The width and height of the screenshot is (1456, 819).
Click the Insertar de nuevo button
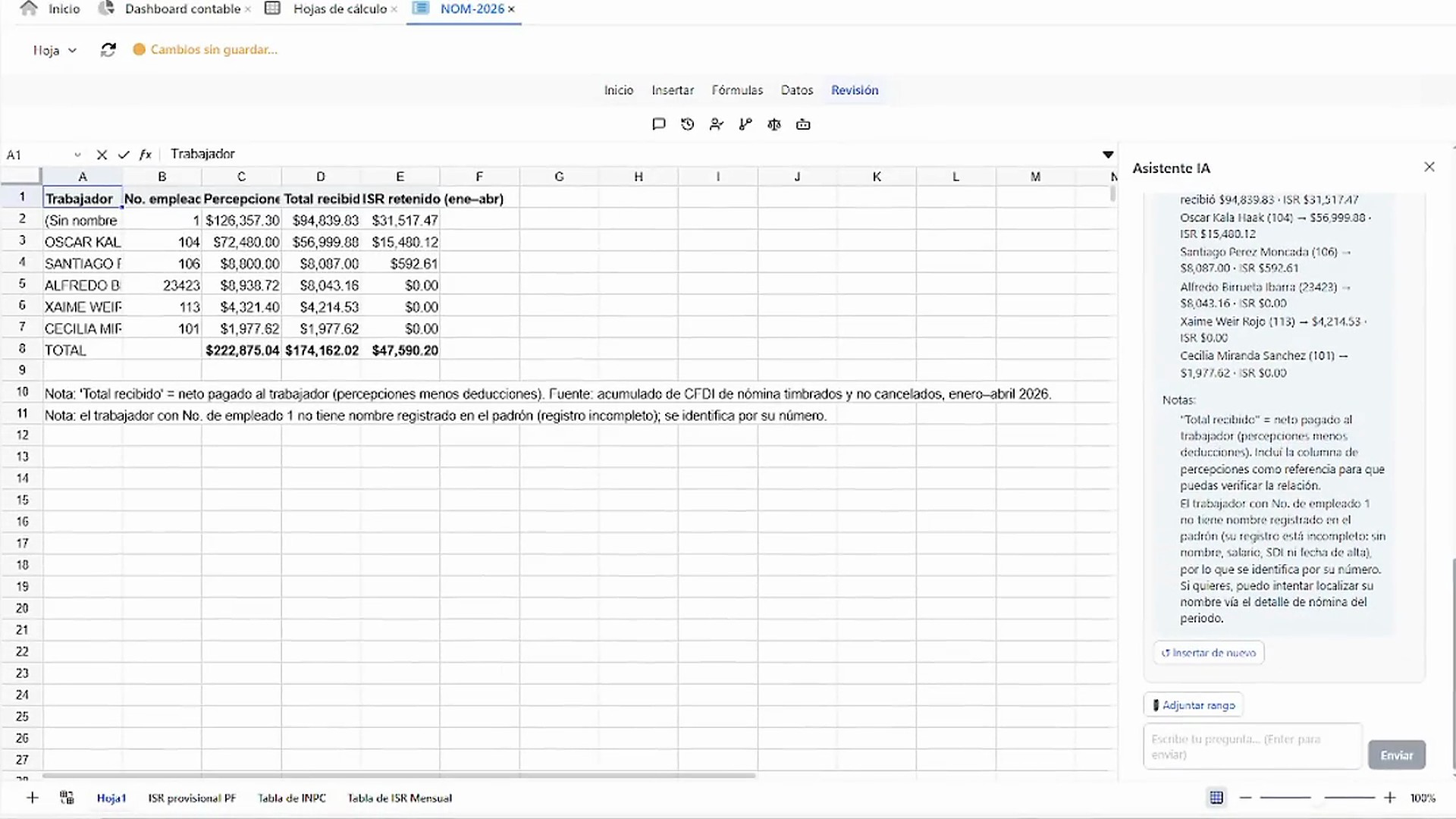(1209, 652)
